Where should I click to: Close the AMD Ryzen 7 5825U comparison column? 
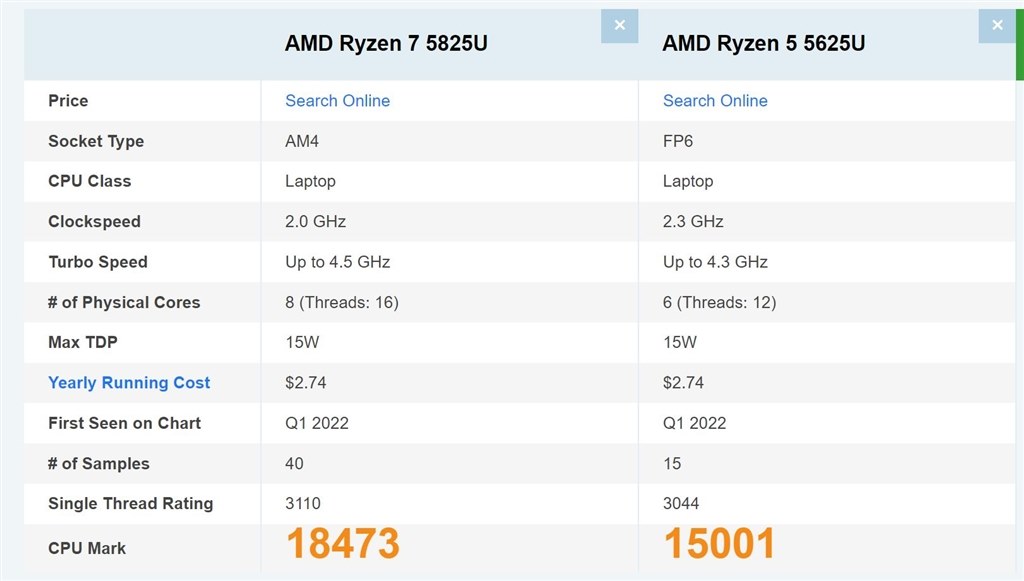pos(619,26)
